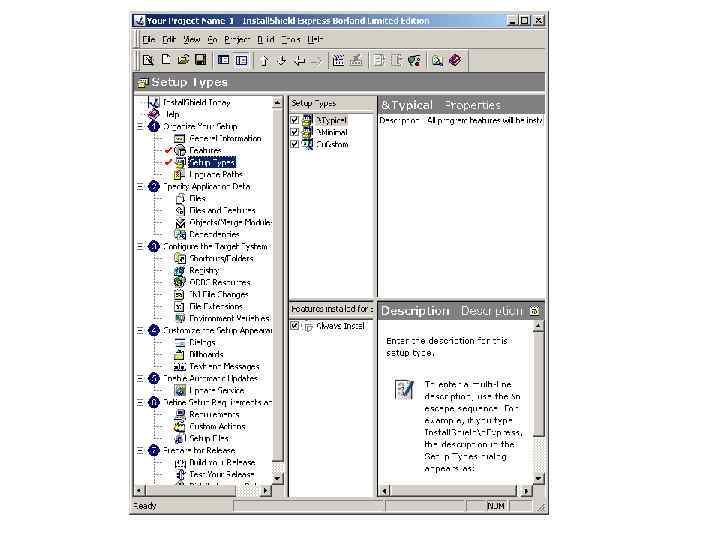Open the Edit menu
The width and height of the screenshot is (720, 540).
coord(169,39)
